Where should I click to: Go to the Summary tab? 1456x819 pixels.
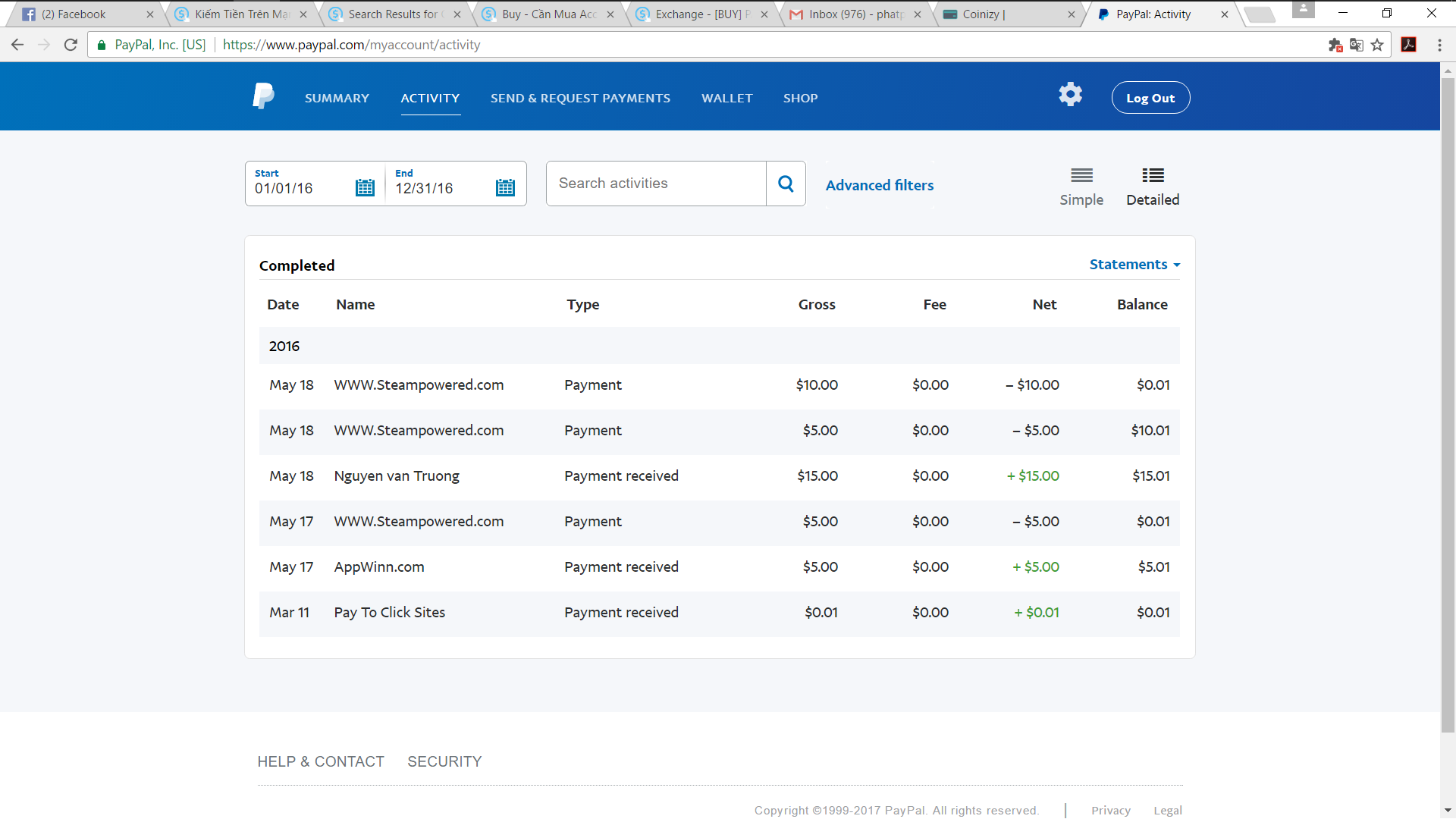(x=337, y=98)
